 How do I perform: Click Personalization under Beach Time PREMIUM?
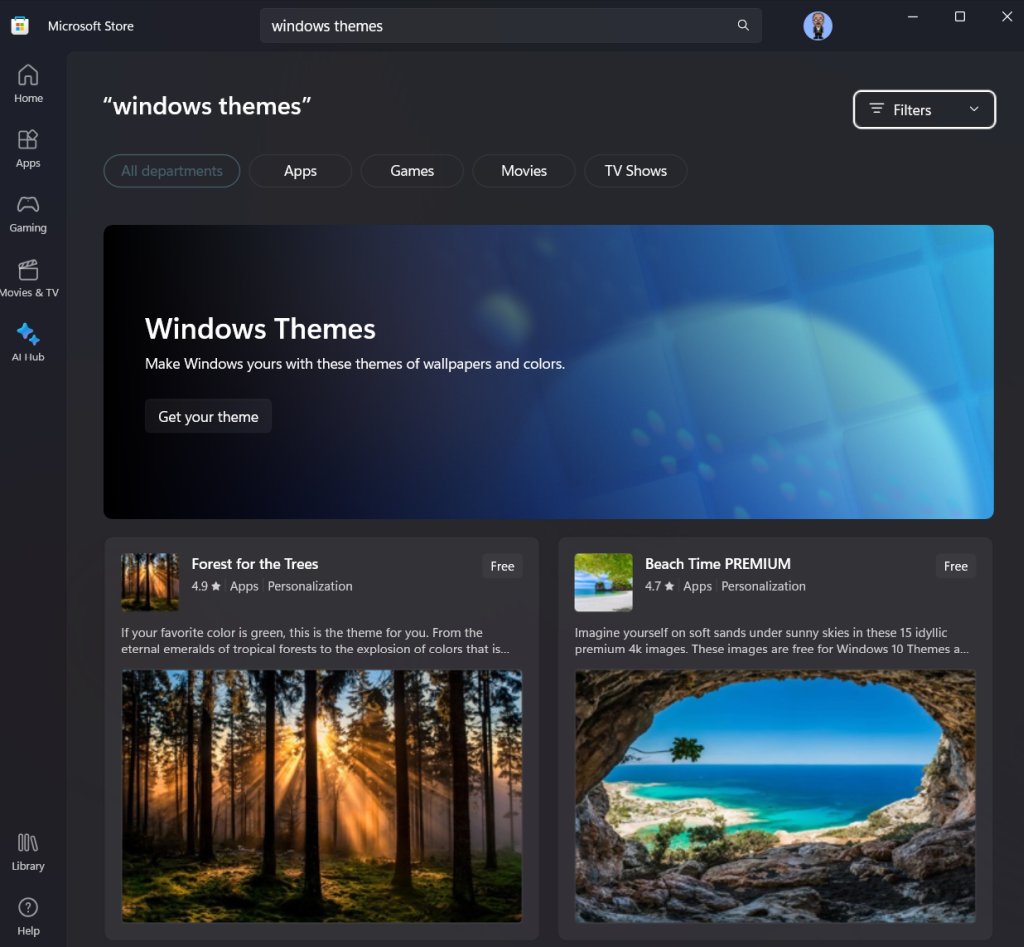(763, 586)
